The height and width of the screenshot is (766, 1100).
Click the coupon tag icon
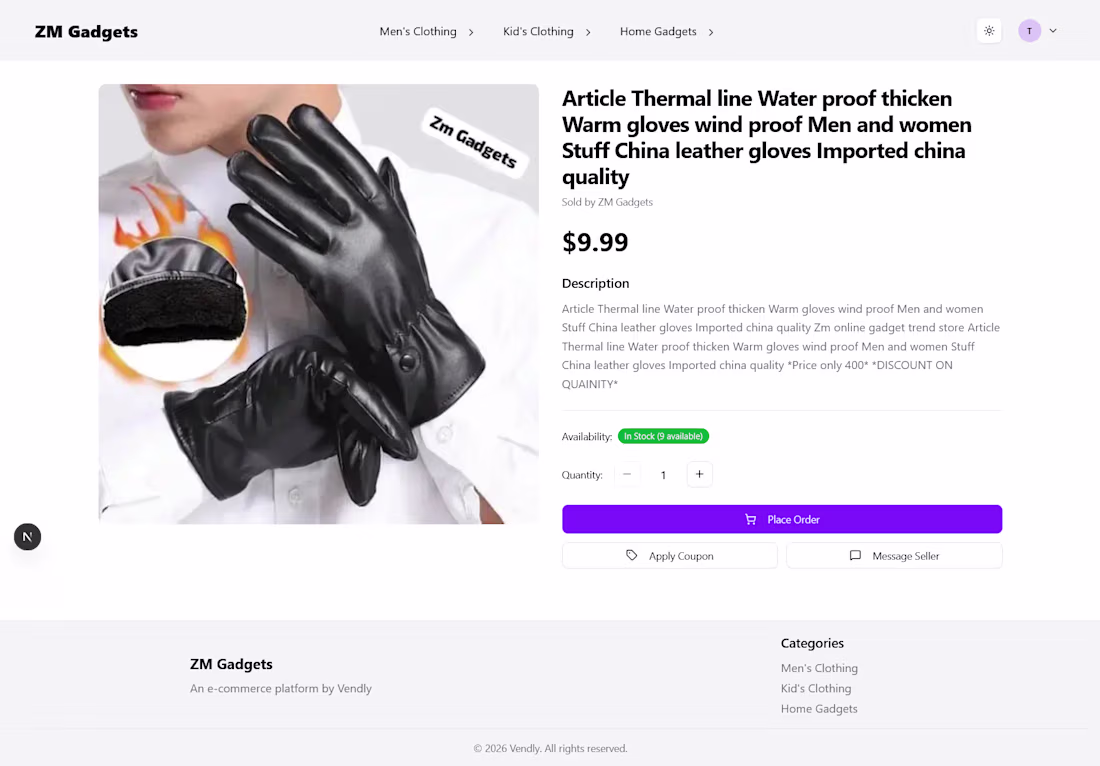[x=631, y=556]
